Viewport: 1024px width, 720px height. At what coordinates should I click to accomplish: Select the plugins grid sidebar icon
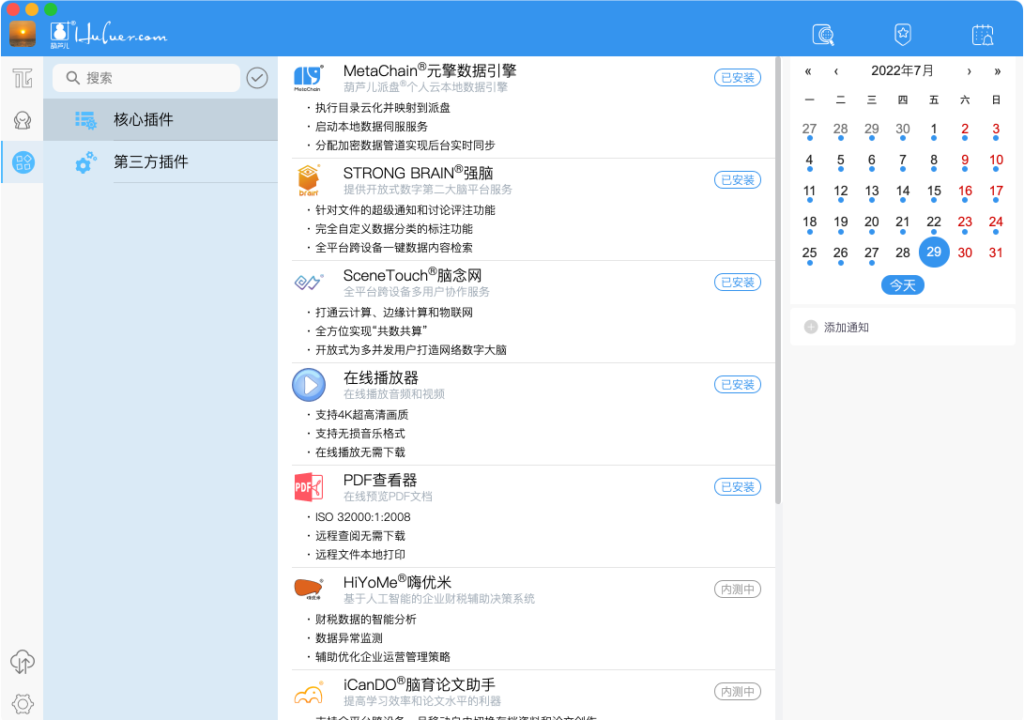coord(23,162)
